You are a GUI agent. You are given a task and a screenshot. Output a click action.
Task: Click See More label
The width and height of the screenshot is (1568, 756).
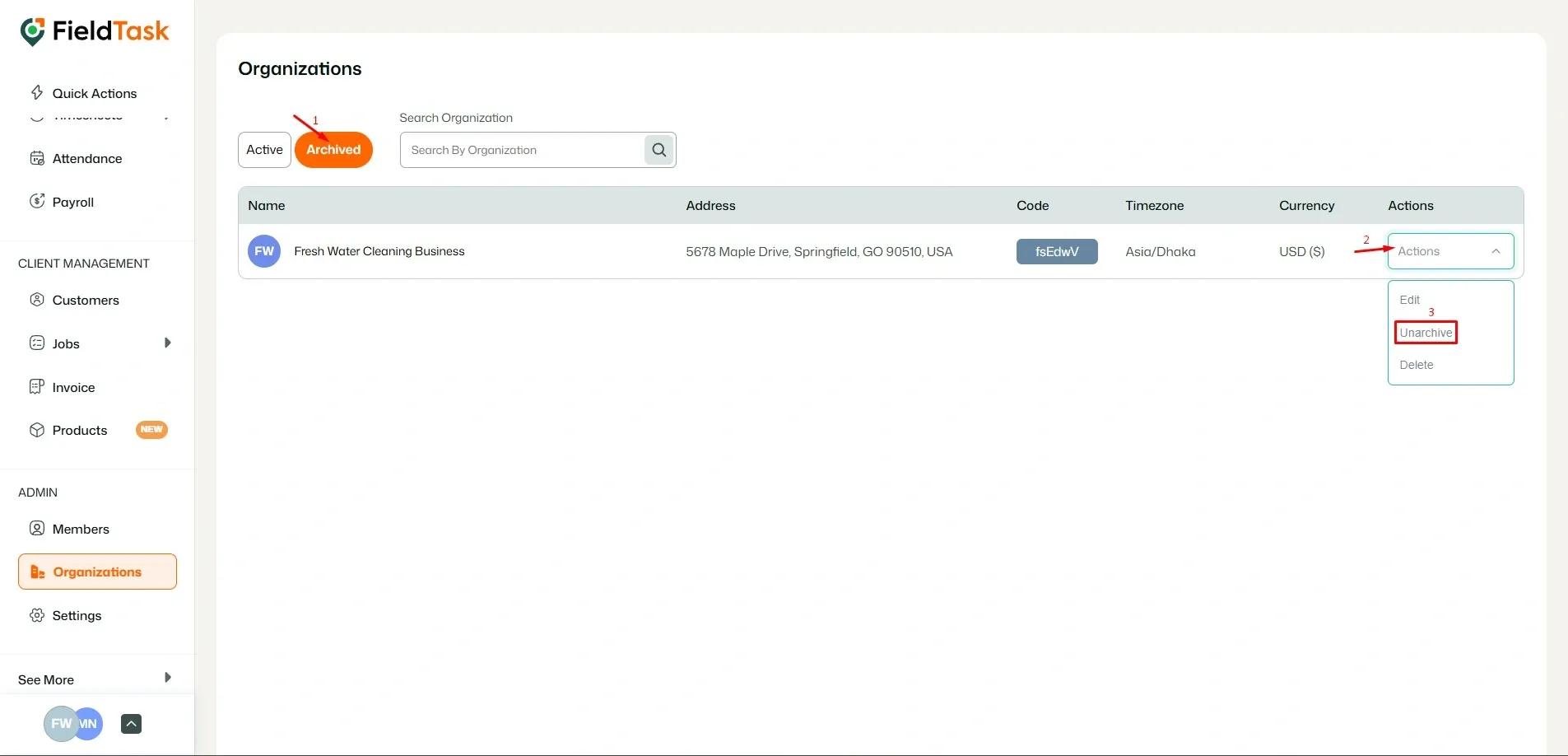point(46,679)
